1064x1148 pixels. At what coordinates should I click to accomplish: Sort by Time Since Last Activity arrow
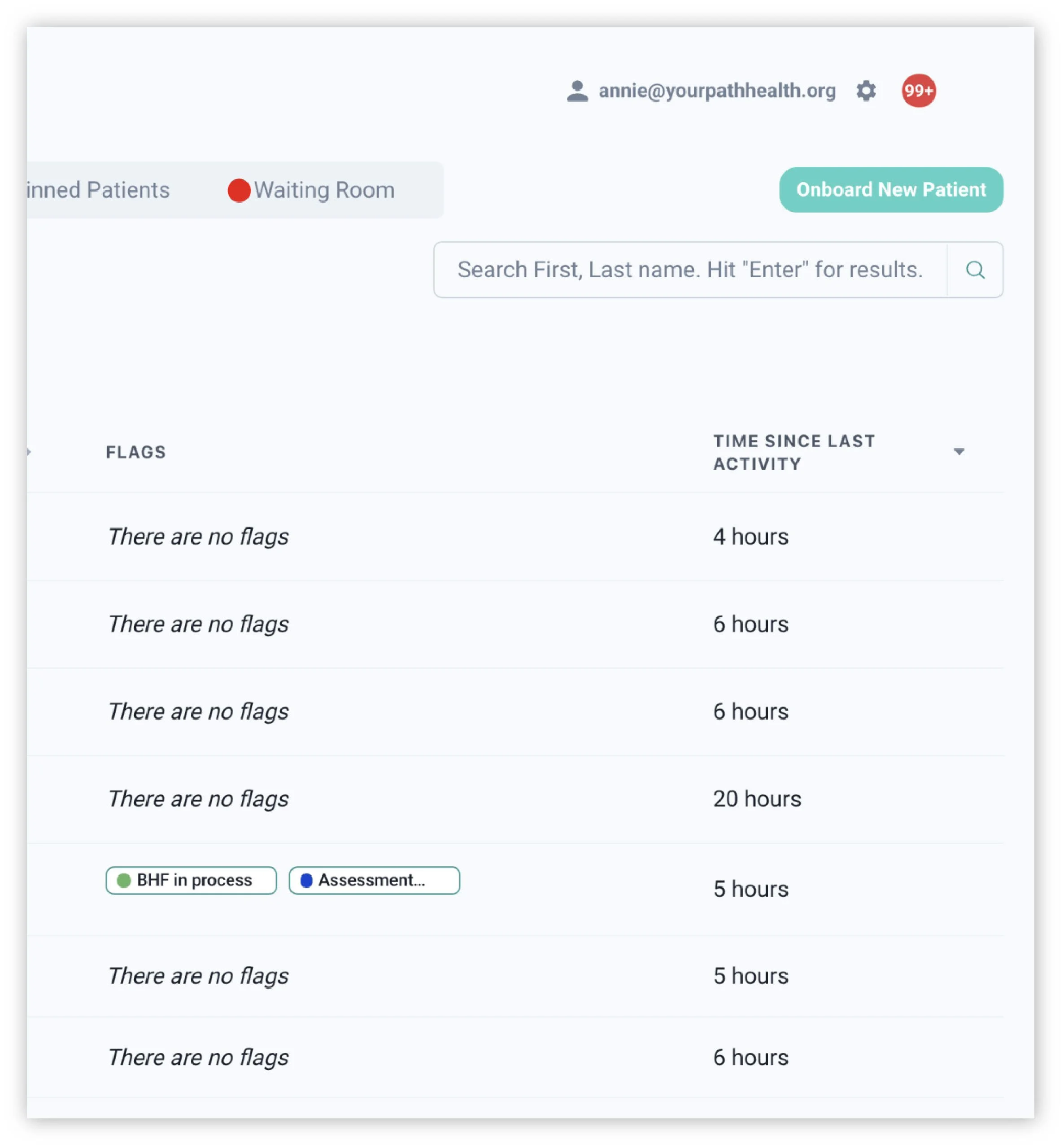[959, 452]
